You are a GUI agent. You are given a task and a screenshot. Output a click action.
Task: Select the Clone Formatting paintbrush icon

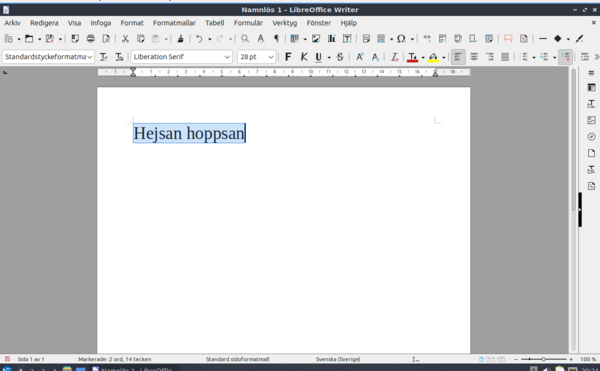(x=180, y=39)
